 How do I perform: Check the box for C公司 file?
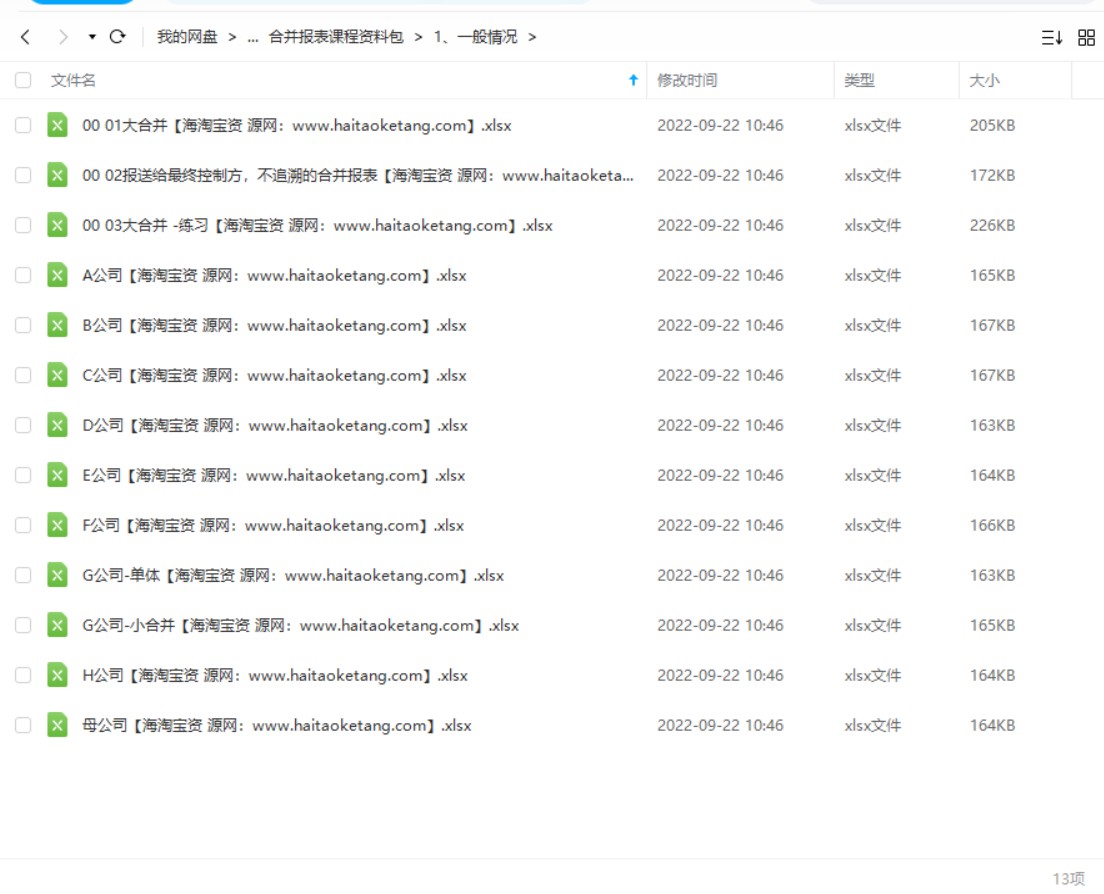[23, 375]
